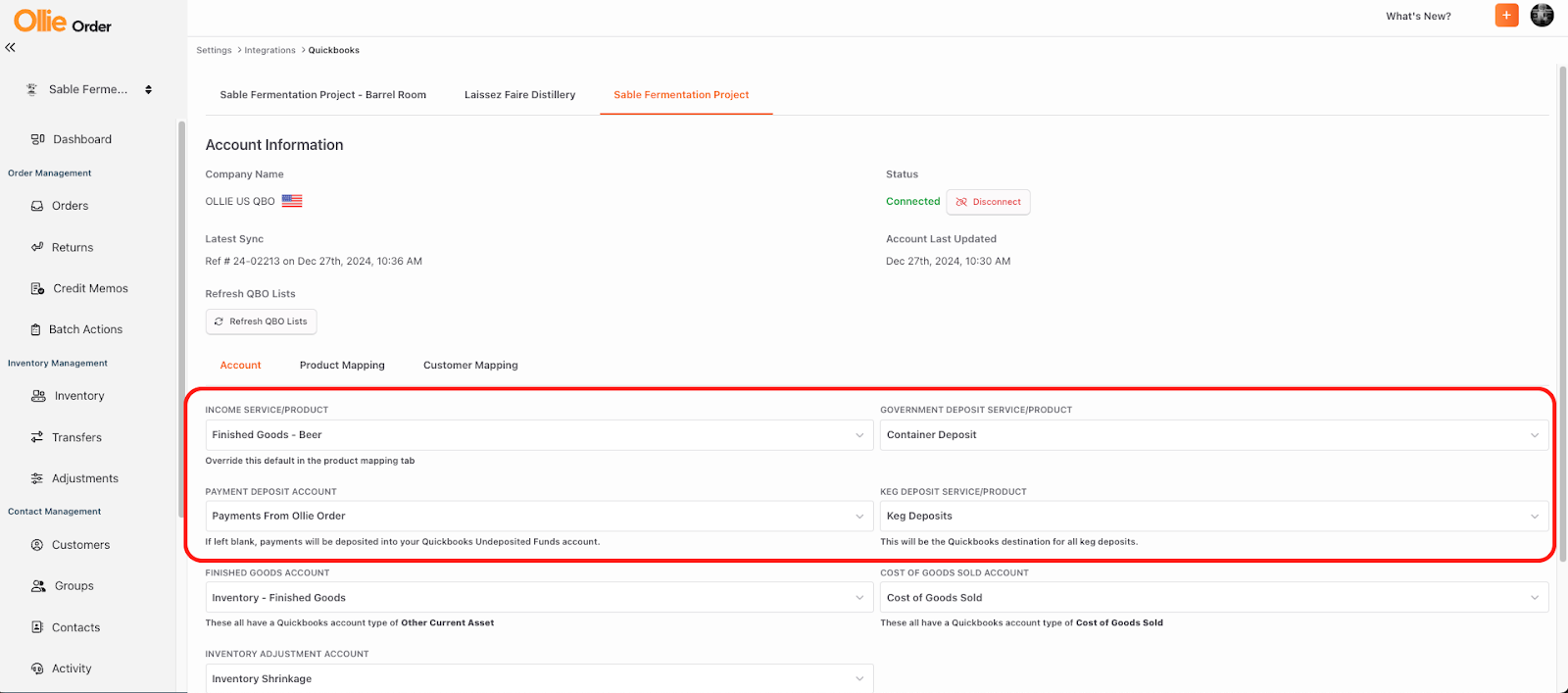Click the Credit Memos icon
This screenshot has height=693, width=1568.
pyautogui.click(x=37, y=288)
